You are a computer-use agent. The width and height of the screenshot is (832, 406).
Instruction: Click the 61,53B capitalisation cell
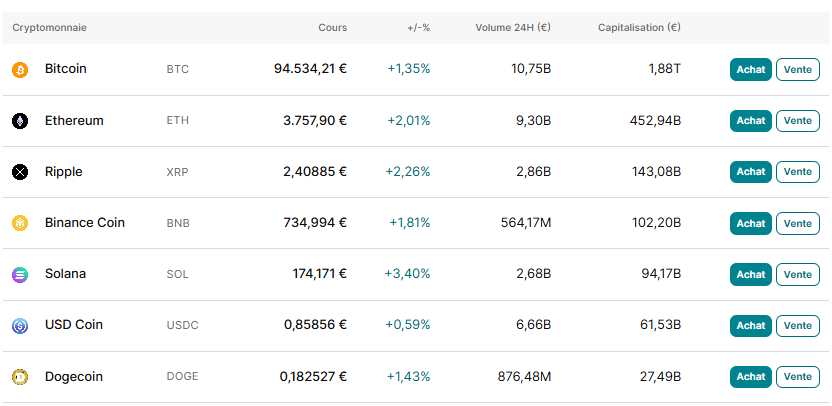tap(661, 325)
